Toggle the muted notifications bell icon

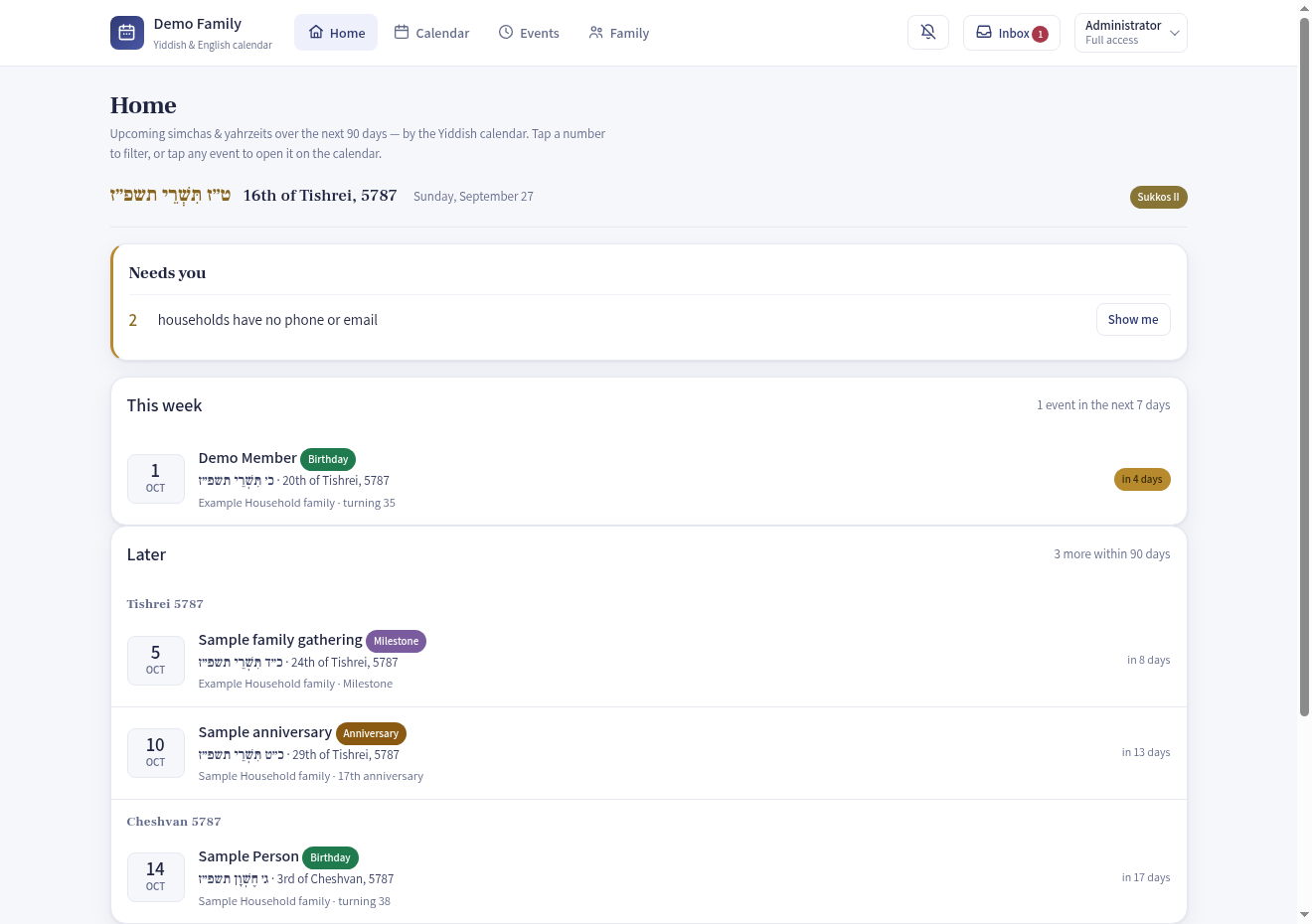(928, 33)
